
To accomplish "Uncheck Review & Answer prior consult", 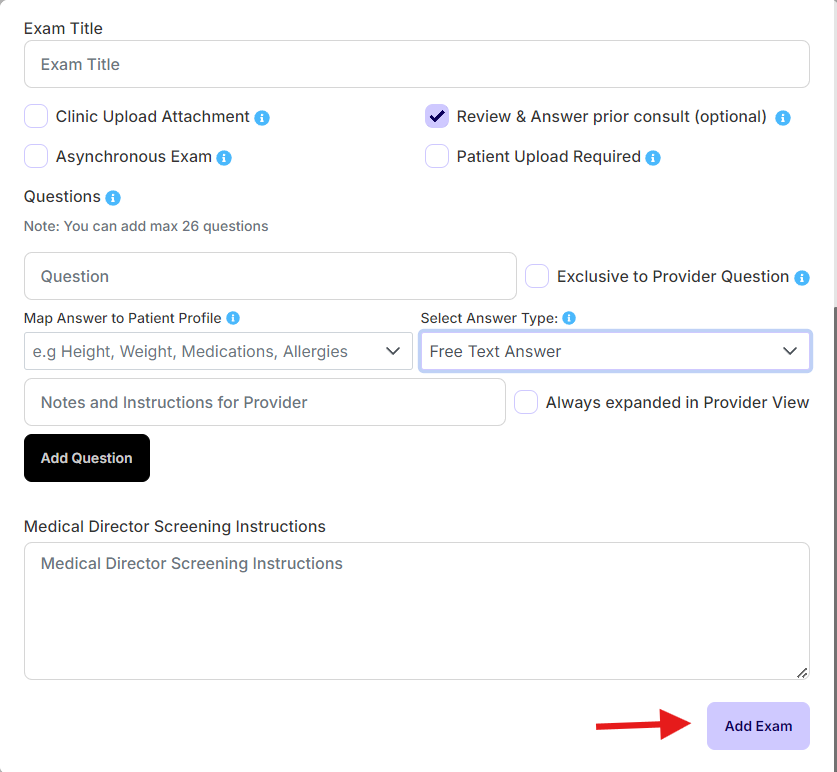I will coord(436,116).
